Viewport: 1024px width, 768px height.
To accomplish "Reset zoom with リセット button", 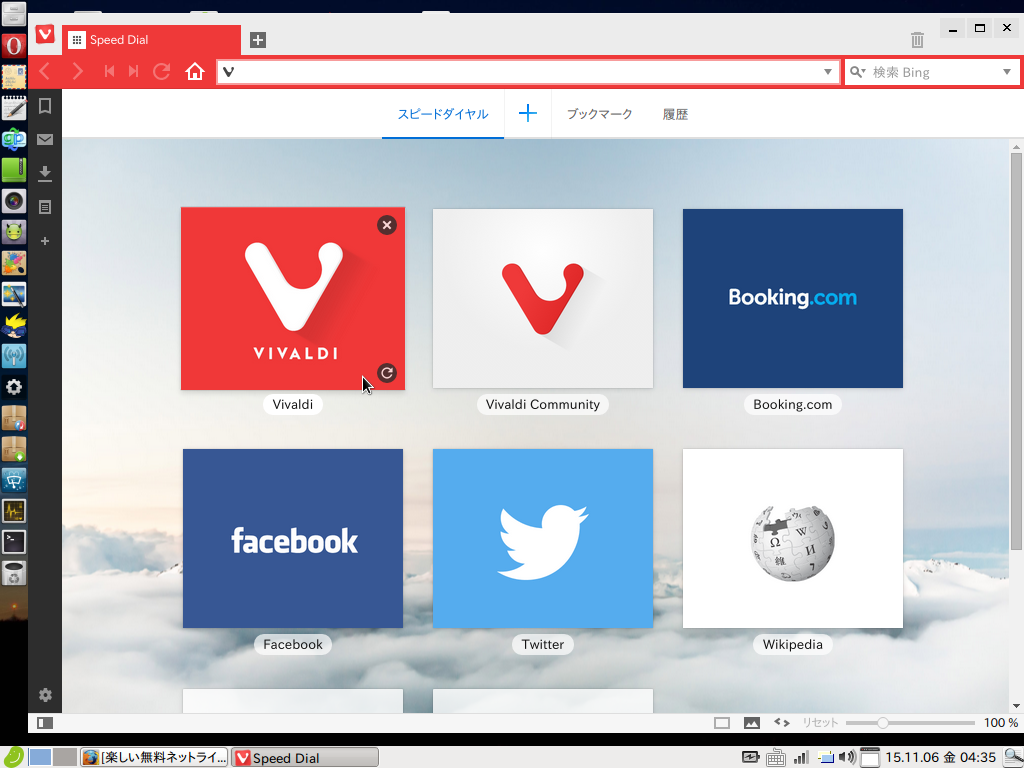I will click(820, 722).
